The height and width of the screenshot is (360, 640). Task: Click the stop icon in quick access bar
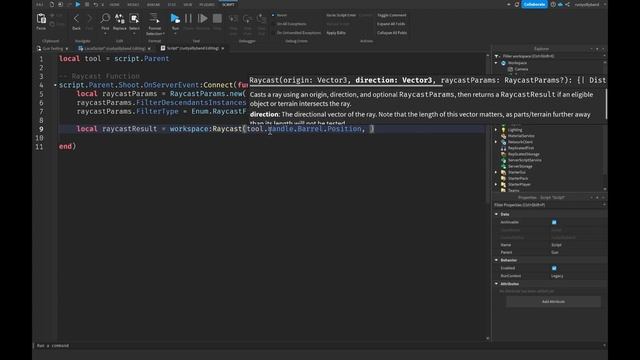[87, 4]
